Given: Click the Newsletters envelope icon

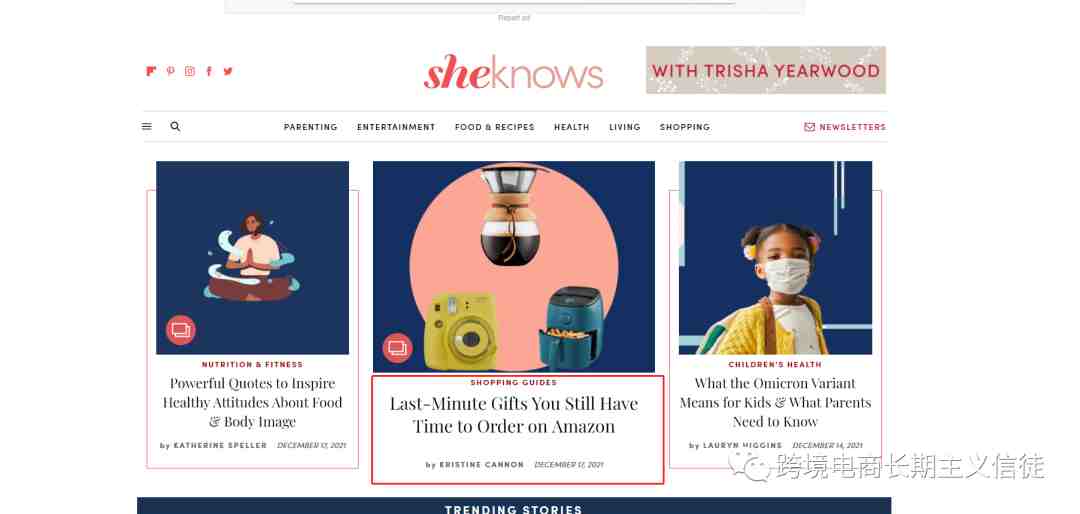Looking at the screenshot, I should point(809,127).
